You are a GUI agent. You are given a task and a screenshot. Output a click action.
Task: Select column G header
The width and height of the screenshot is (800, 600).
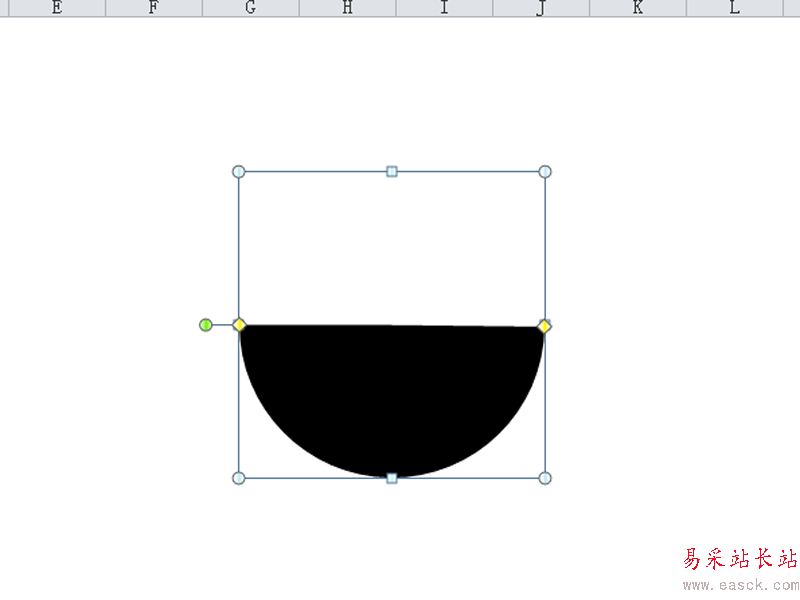point(251,8)
